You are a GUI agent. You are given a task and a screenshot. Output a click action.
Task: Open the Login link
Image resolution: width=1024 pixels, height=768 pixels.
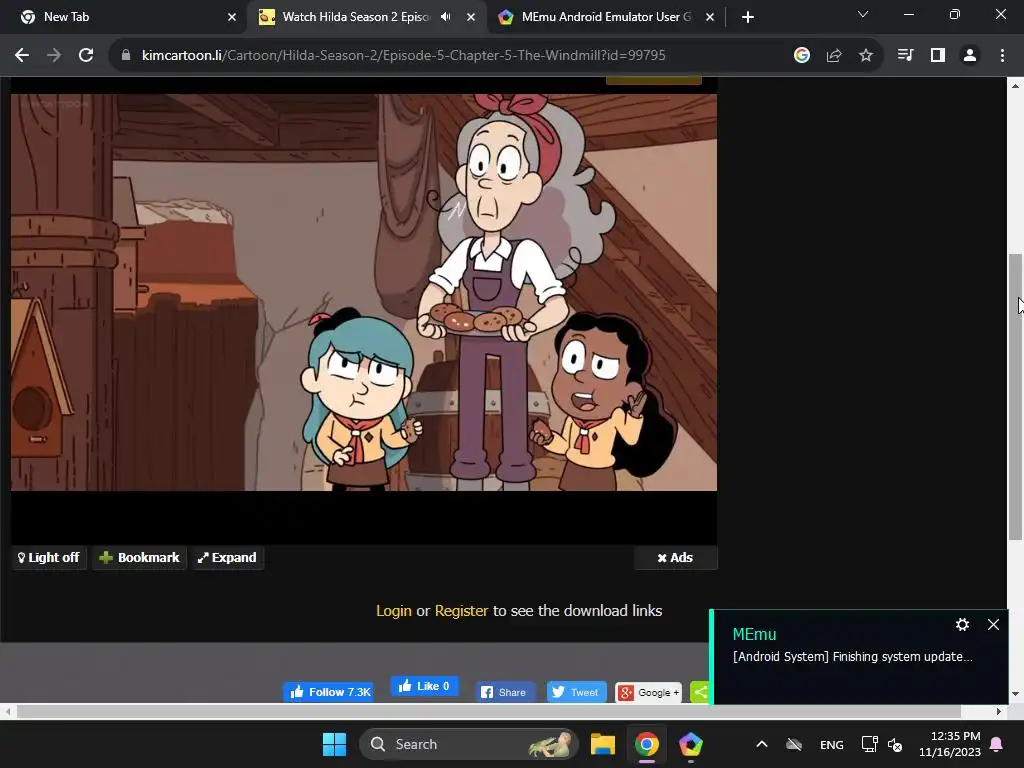click(x=394, y=611)
